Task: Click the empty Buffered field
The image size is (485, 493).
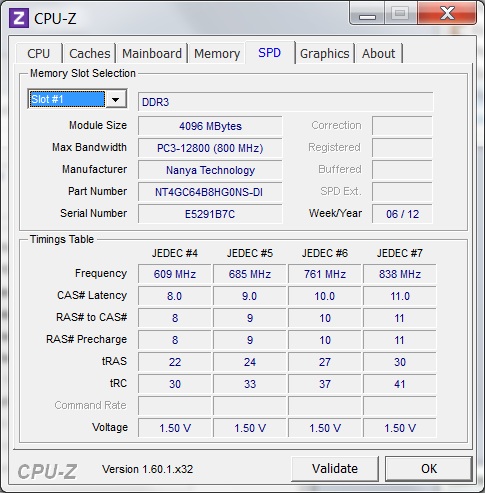Action: (x=402, y=170)
